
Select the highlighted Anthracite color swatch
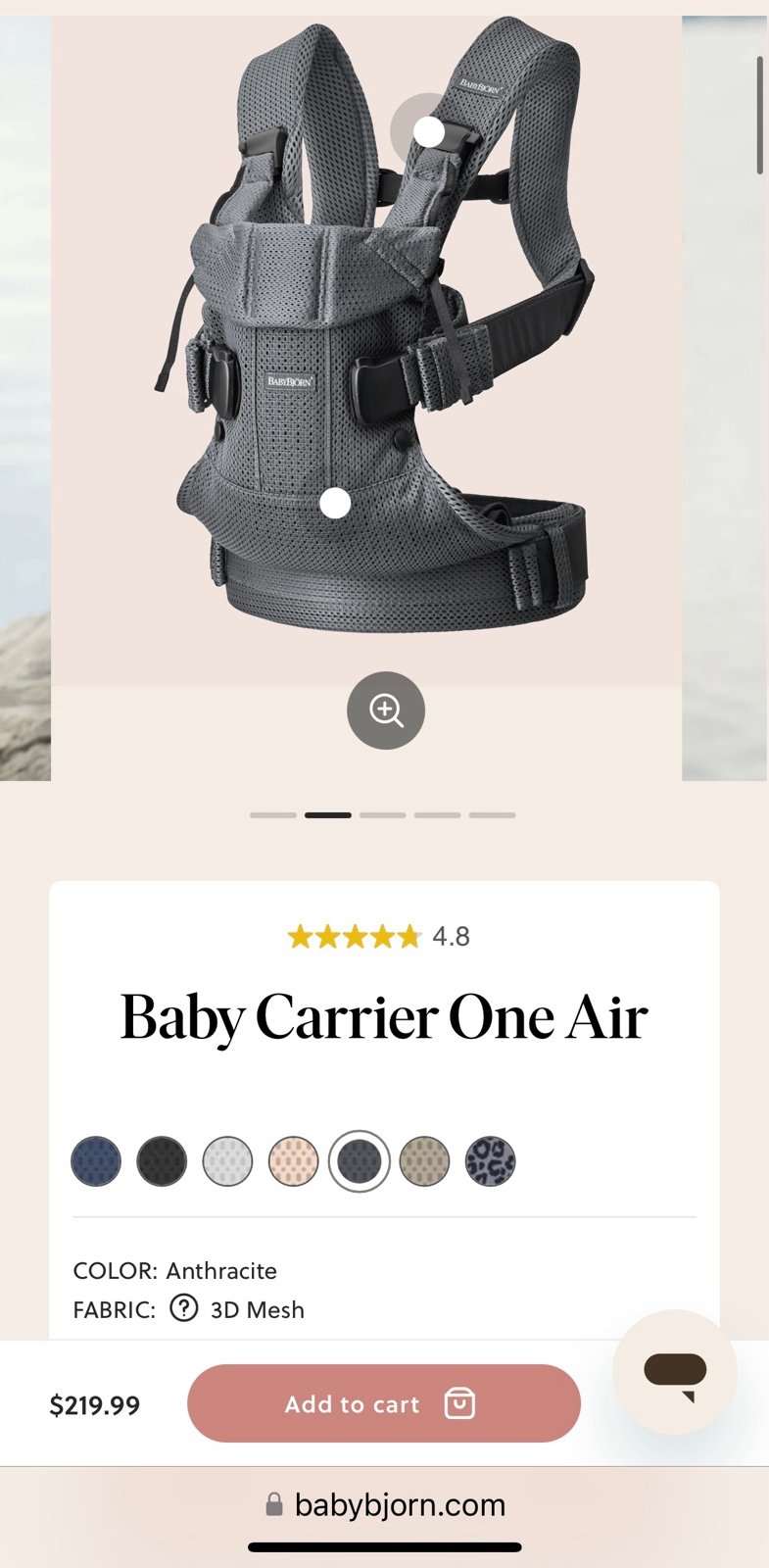[x=359, y=1161]
